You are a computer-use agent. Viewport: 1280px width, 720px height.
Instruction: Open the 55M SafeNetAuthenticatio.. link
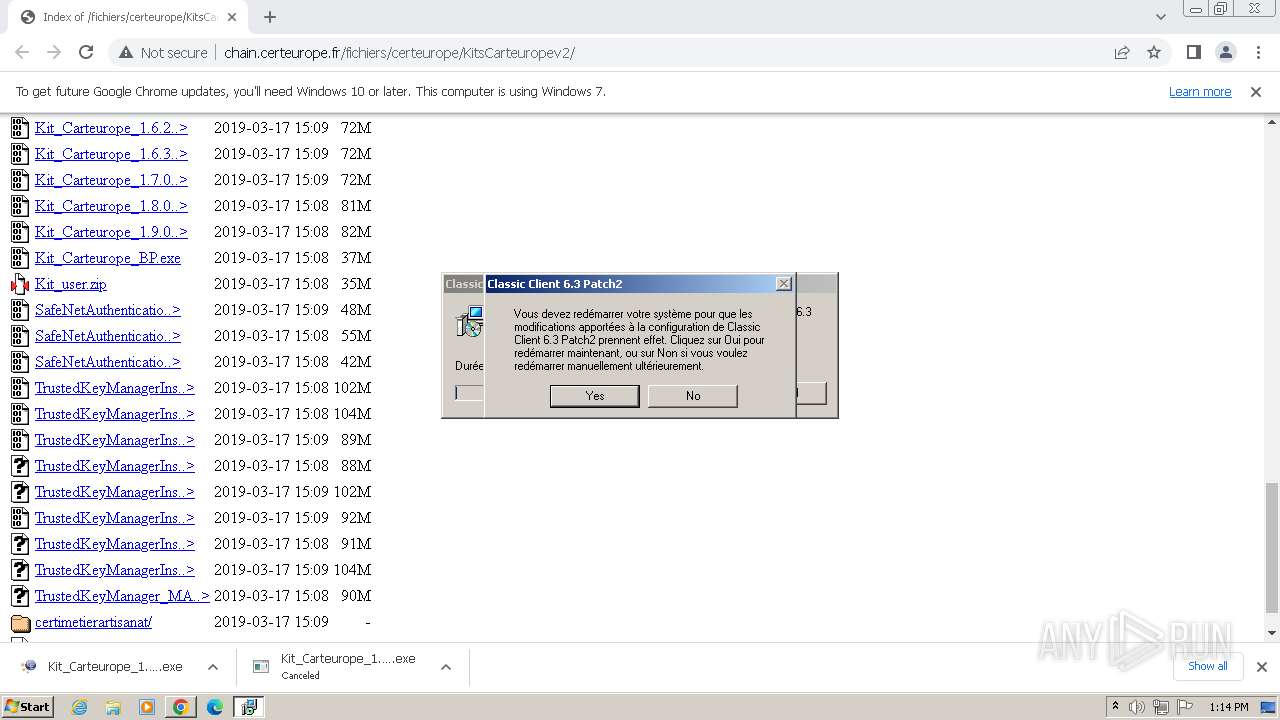[x=108, y=336]
